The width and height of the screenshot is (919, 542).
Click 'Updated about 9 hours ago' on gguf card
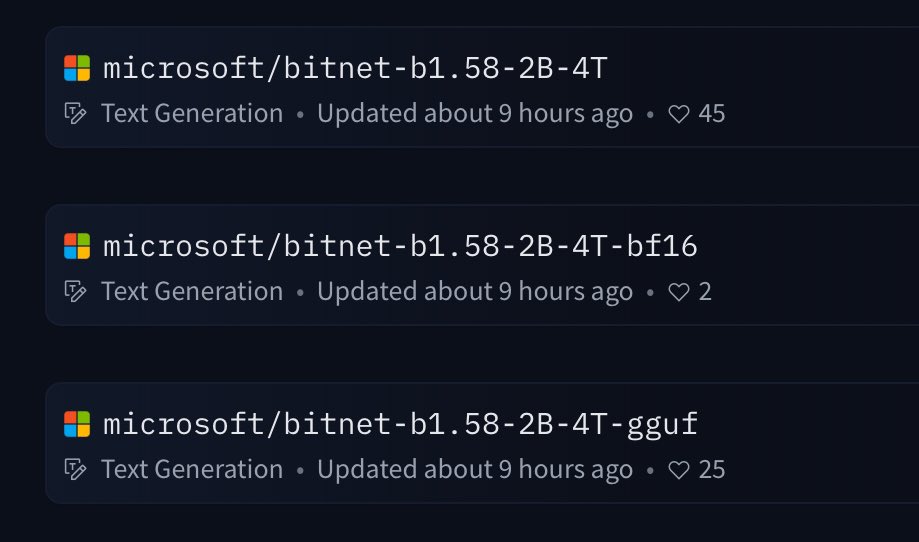click(x=475, y=470)
